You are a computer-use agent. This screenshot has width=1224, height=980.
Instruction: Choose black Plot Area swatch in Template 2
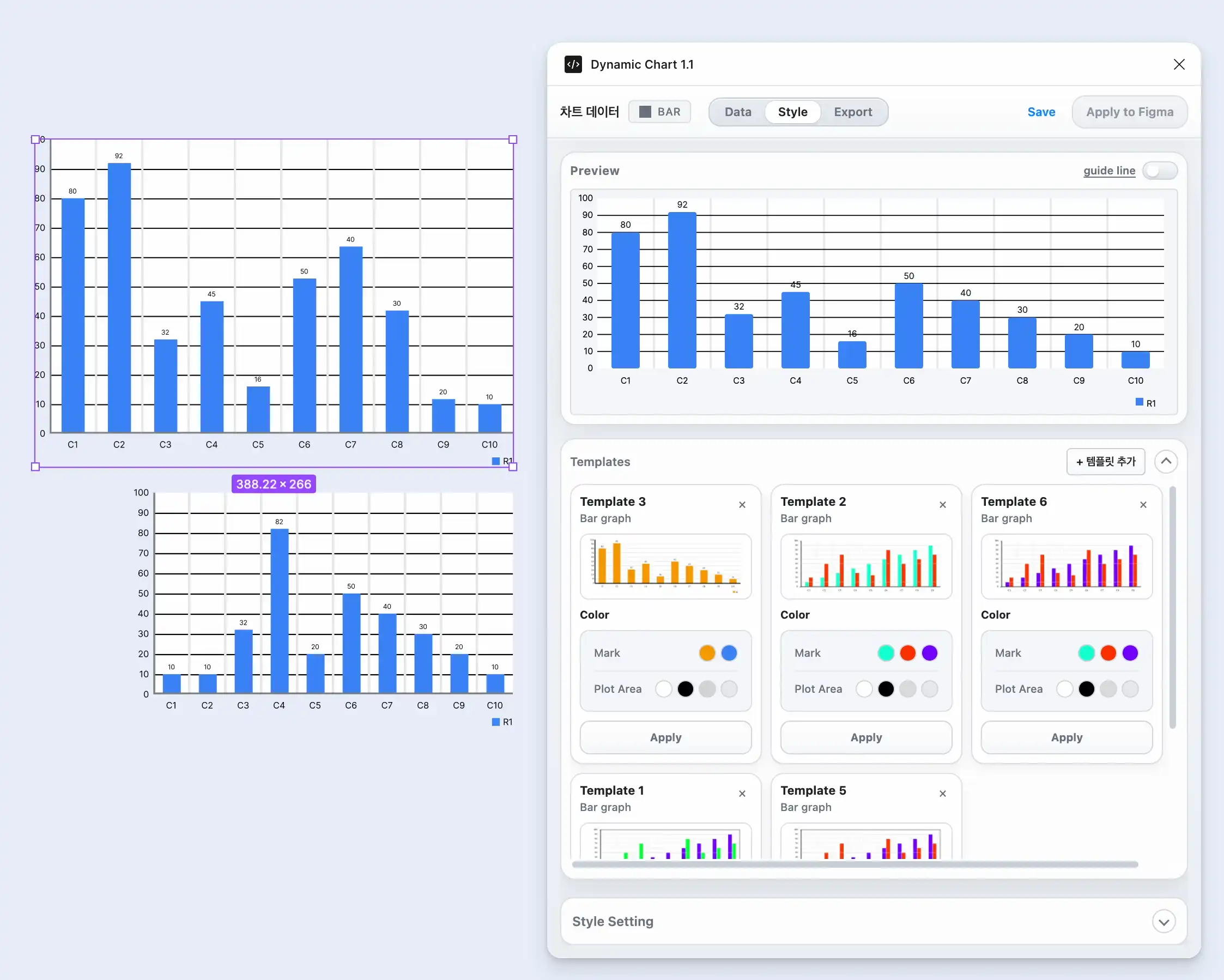click(886, 689)
